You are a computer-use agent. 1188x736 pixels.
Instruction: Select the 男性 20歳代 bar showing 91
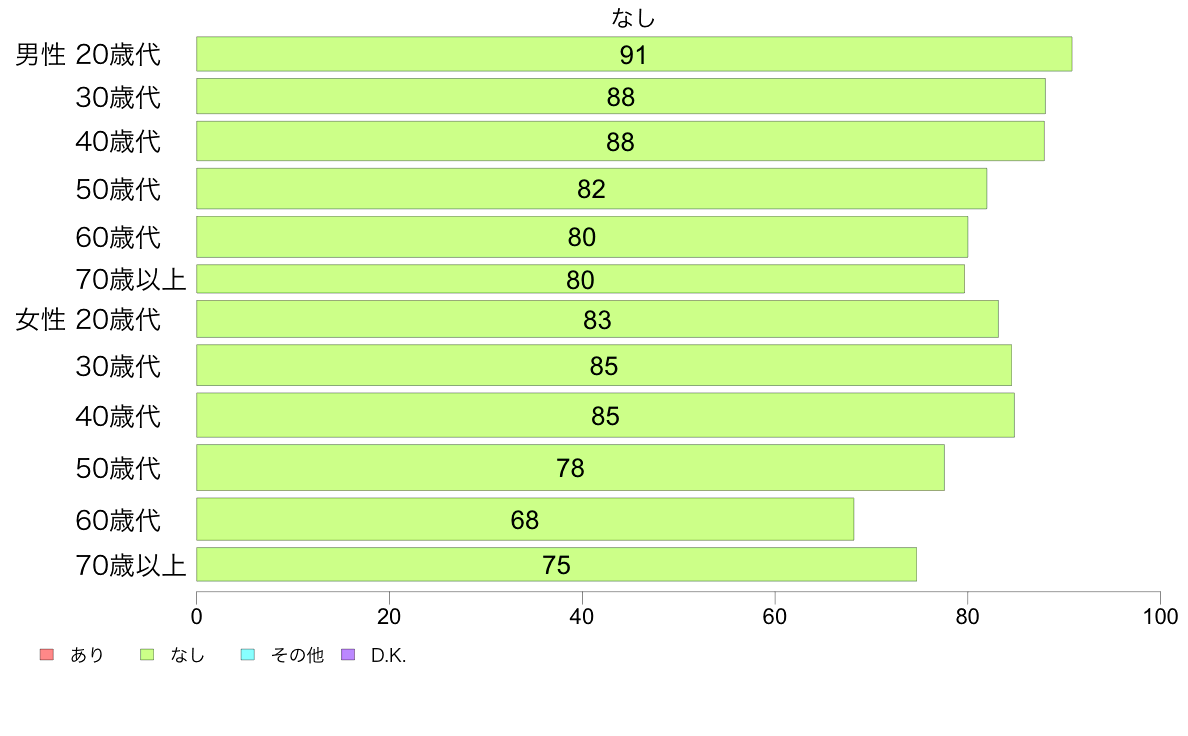tap(634, 54)
